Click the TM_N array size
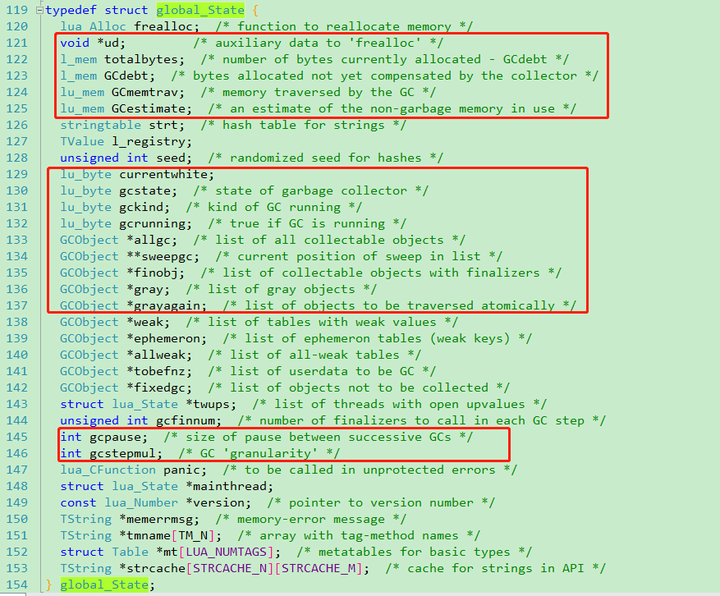The height and width of the screenshot is (596, 720). pos(193,536)
